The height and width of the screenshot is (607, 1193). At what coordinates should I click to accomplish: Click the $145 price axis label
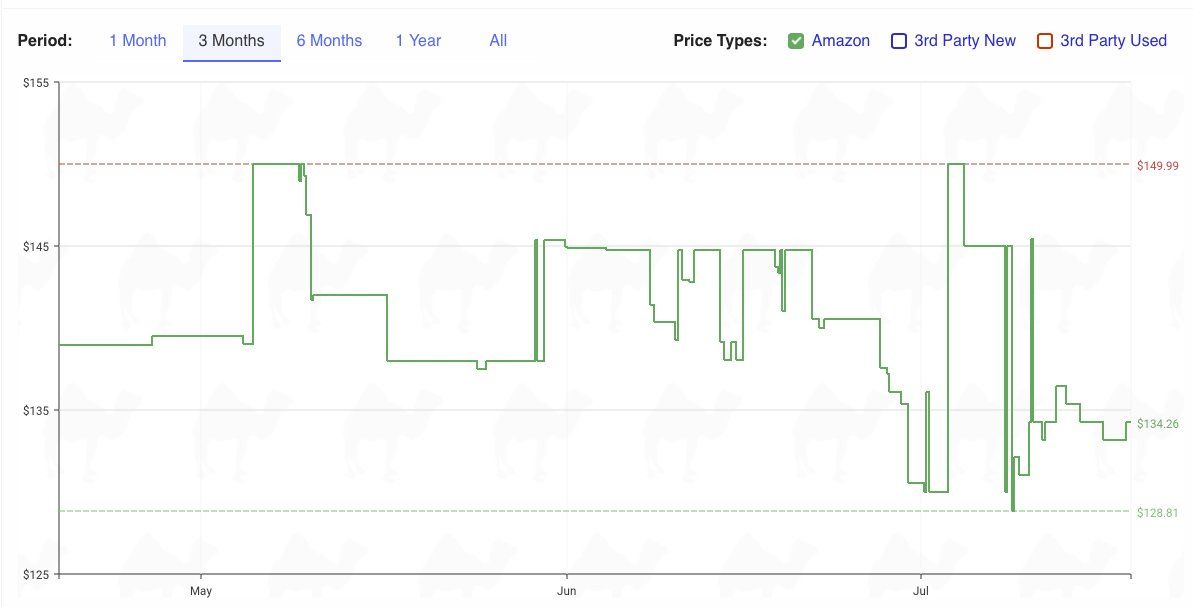36,247
